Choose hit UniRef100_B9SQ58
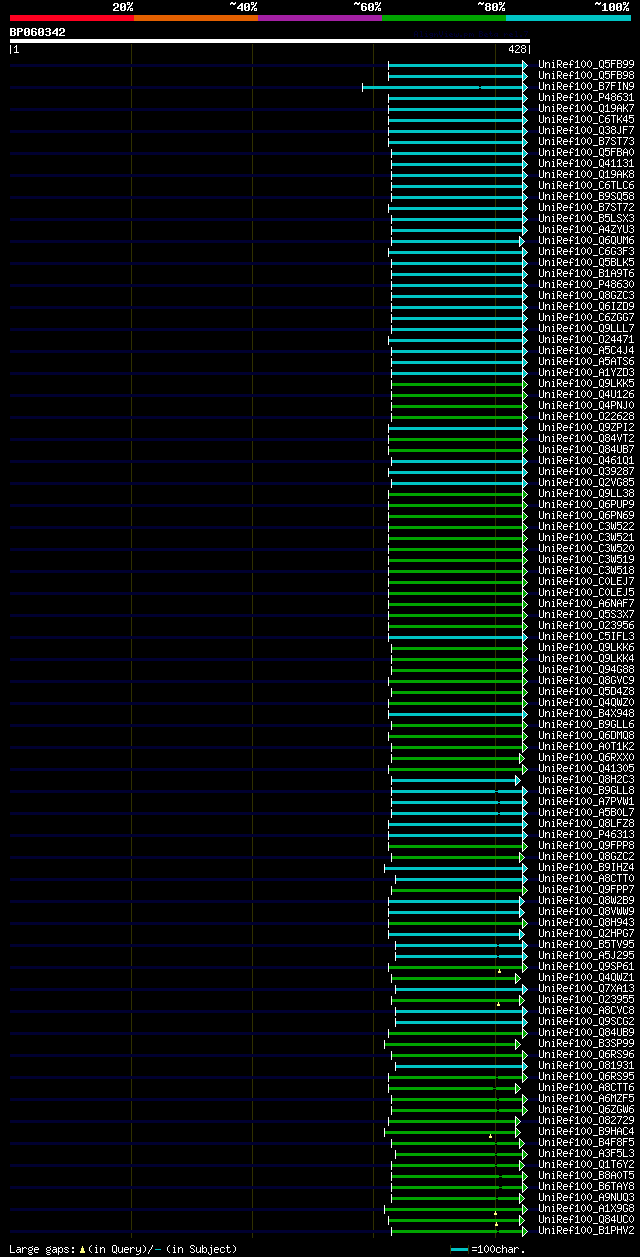Image resolution: width=640 pixels, height=1257 pixels. click(586, 197)
